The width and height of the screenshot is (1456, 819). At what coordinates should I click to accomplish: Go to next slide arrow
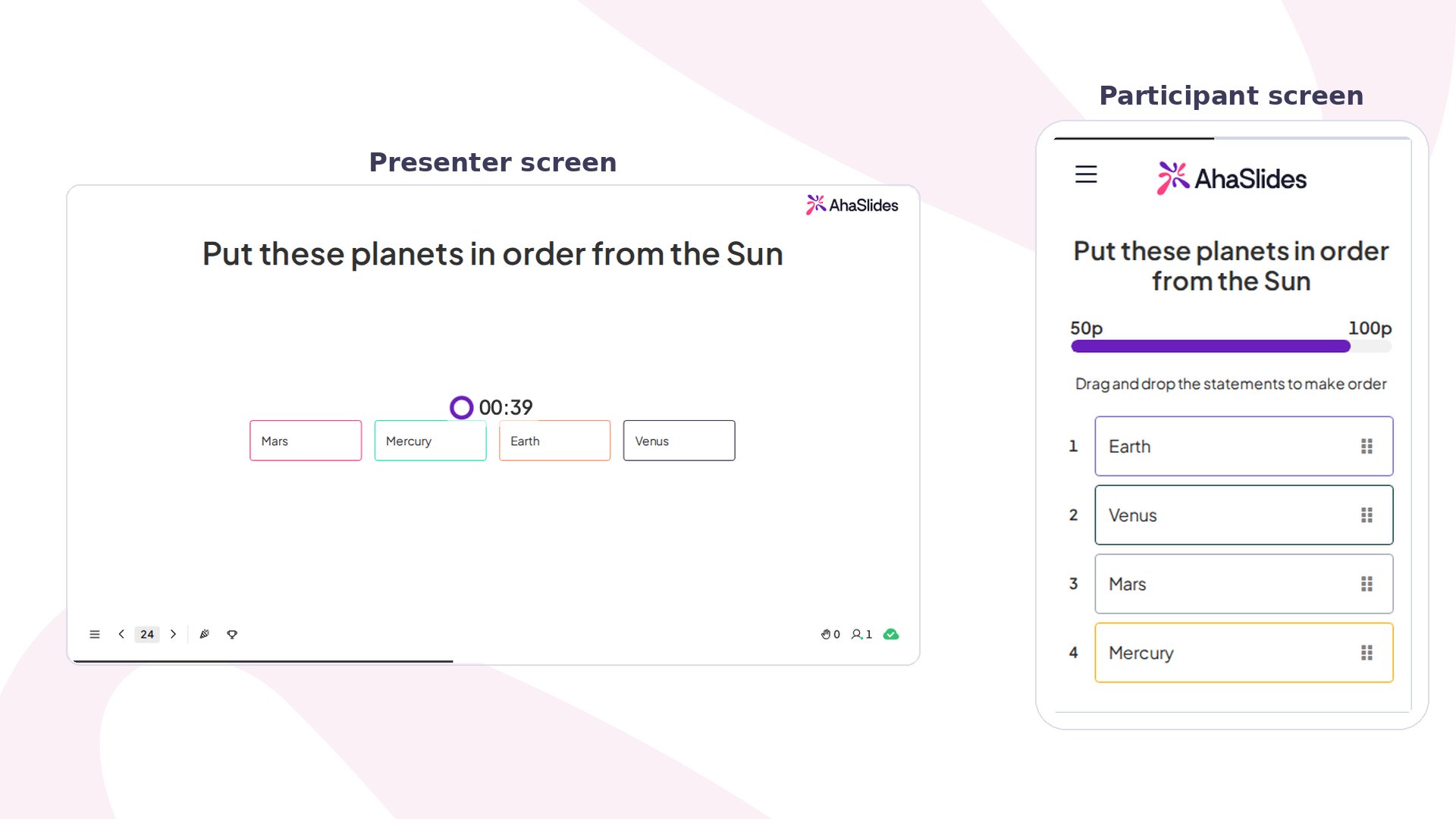pyautogui.click(x=174, y=634)
